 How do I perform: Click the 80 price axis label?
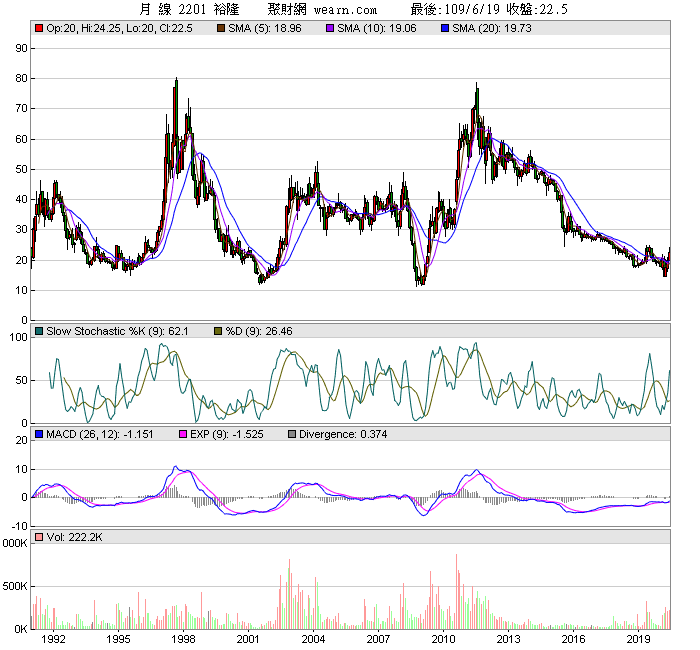click(x=21, y=78)
